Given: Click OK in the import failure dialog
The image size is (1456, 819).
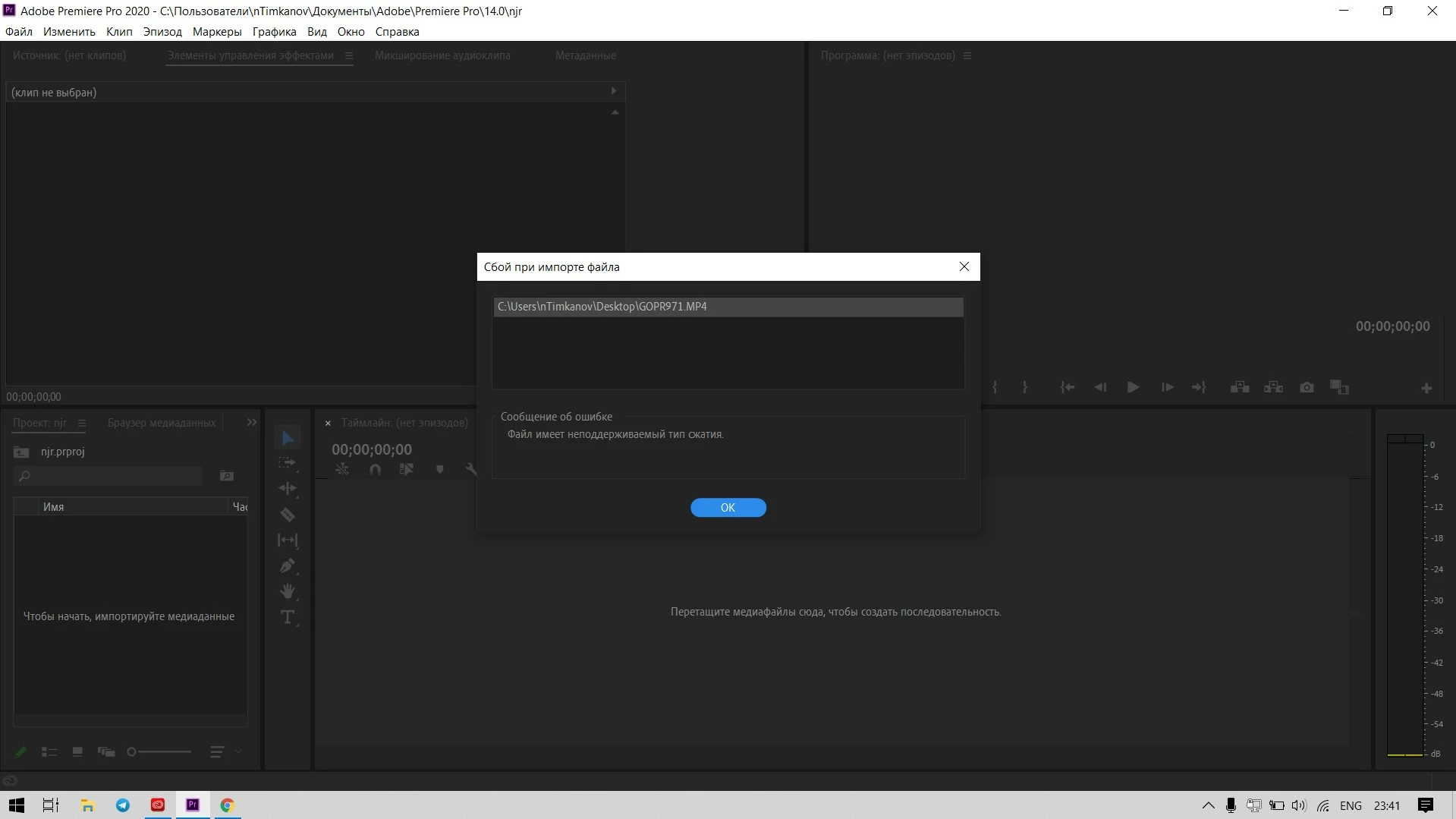Looking at the screenshot, I should (x=728, y=507).
